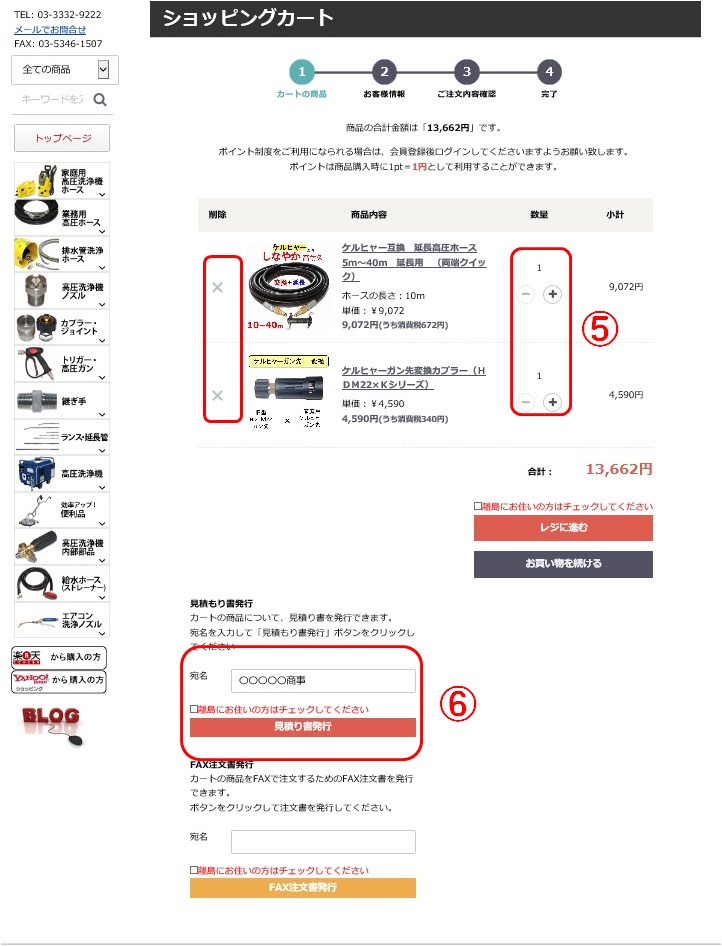Click the keyword search magnifier icon
This screenshot has height=946, width=722.
click(x=100, y=100)
